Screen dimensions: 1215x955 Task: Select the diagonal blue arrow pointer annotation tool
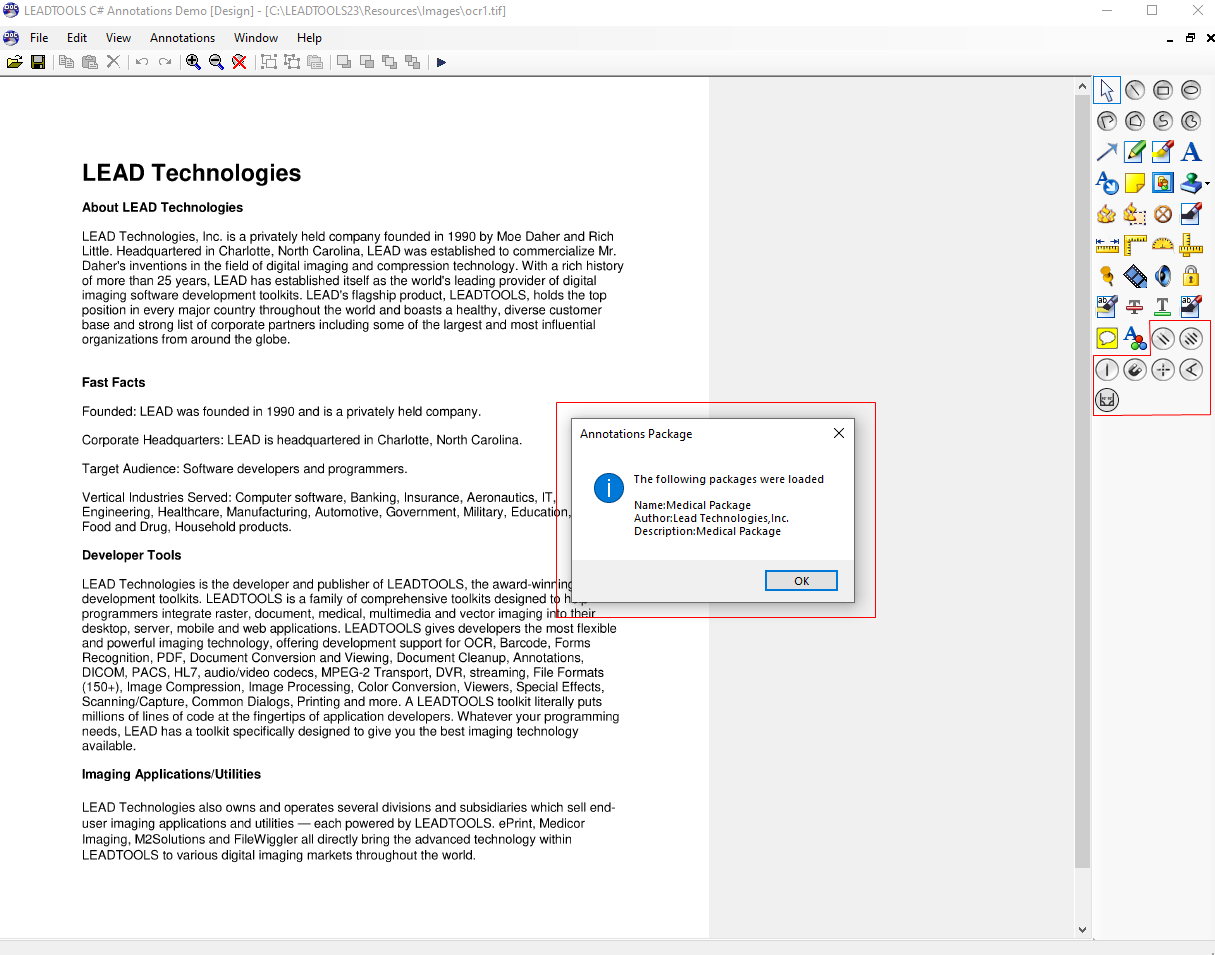coord(1107,152)
